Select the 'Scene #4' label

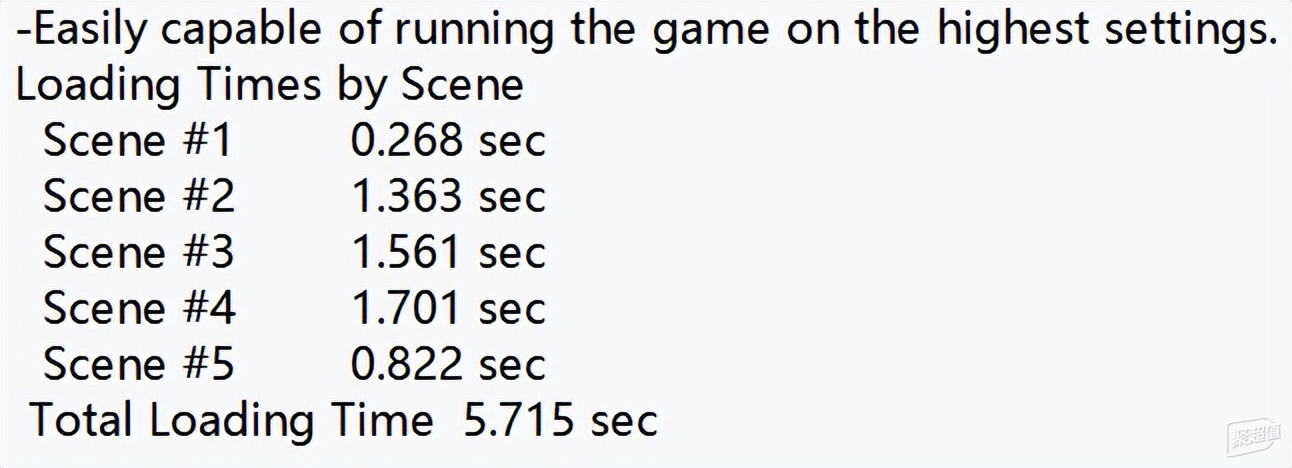pyautogui.click(x=140, y=308)
